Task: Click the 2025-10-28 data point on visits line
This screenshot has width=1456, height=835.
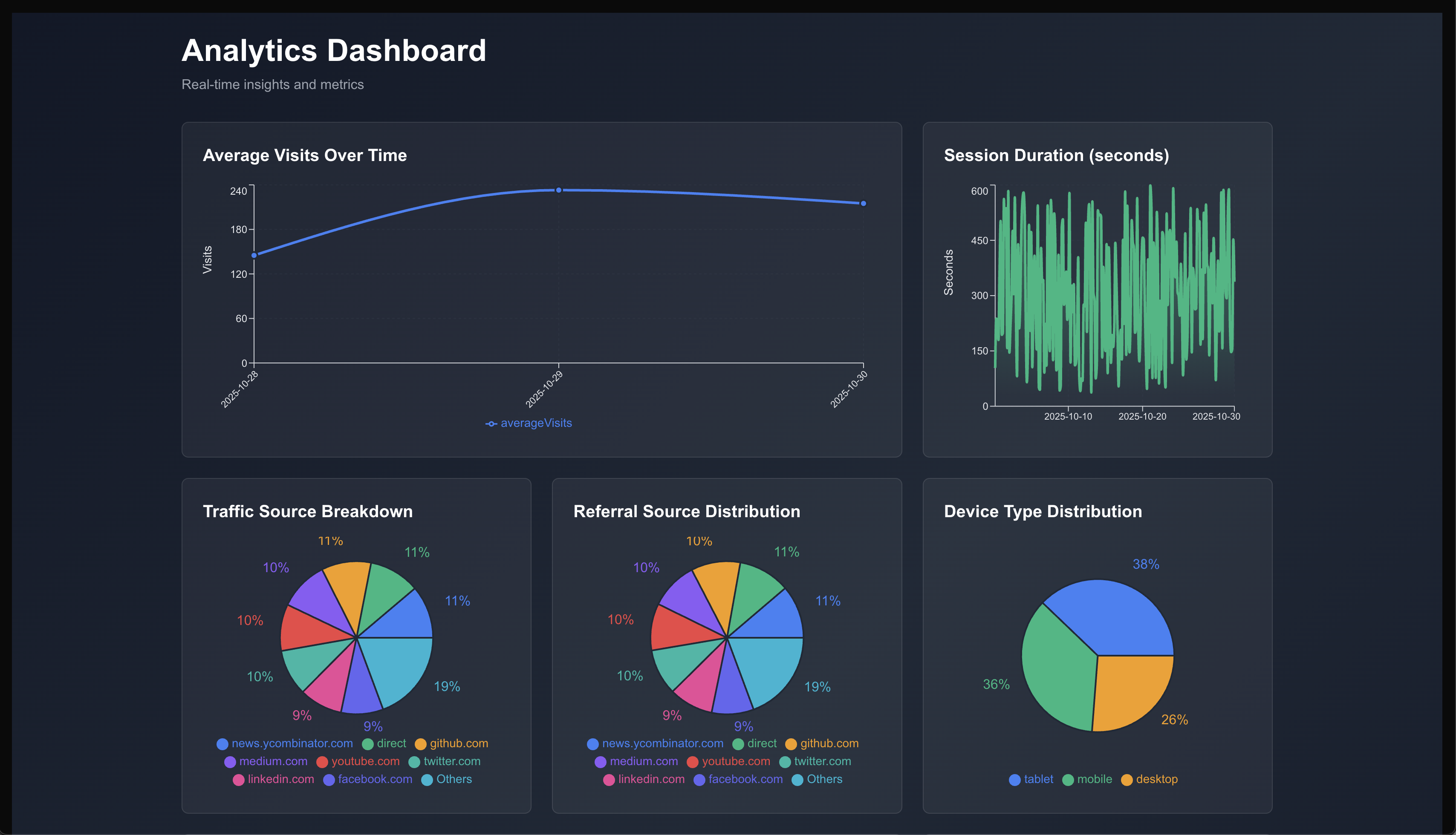Action: coord(254,255)
